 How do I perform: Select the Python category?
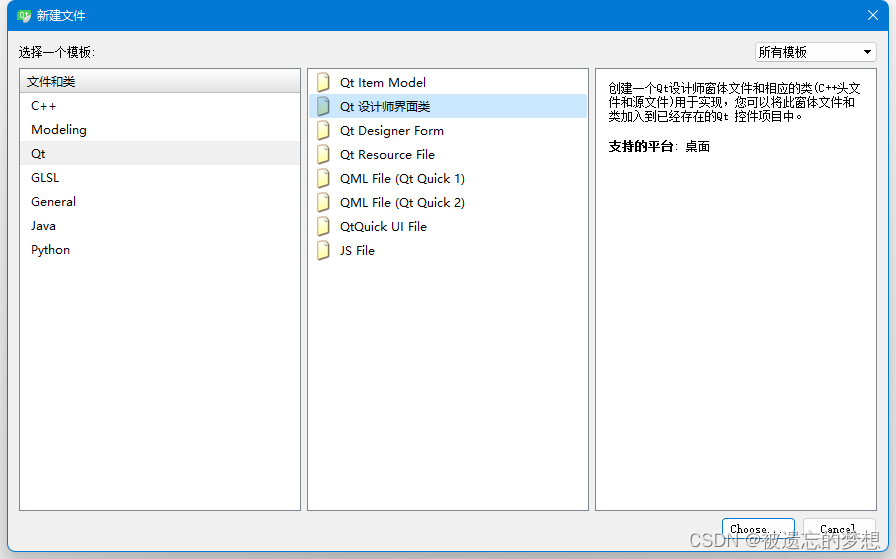159,250
